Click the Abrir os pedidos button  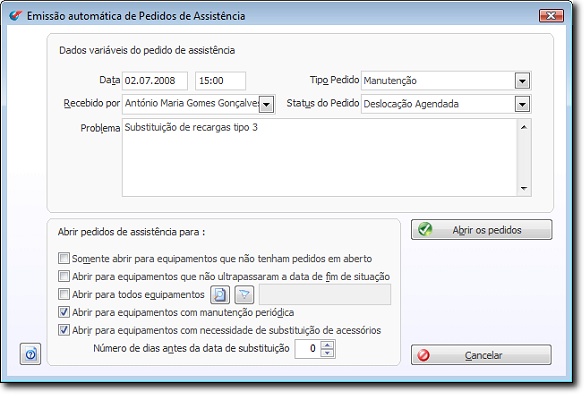click(482, 229)
